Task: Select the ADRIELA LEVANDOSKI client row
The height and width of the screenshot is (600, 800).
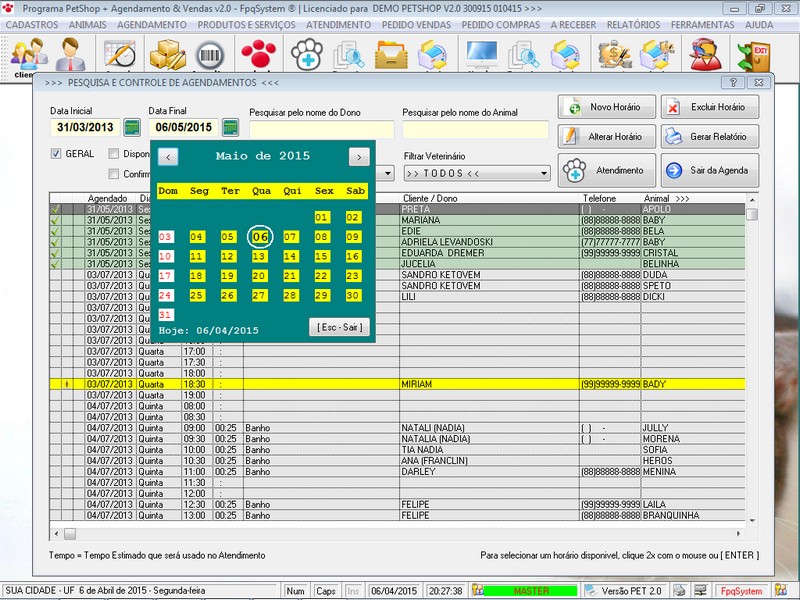Action: (x=397, y=242)
